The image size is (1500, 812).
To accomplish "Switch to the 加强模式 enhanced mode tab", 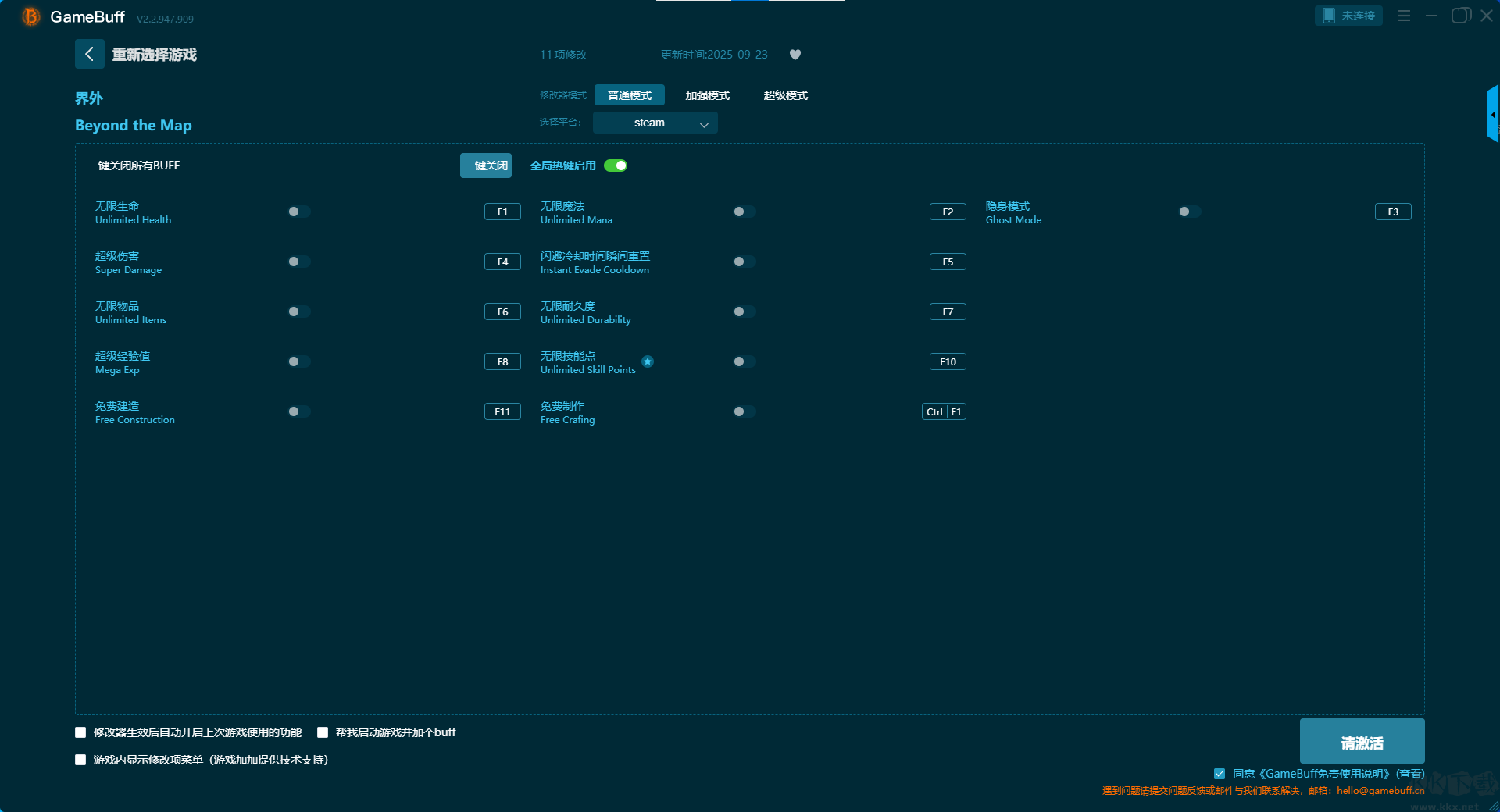I will point(707,95).
